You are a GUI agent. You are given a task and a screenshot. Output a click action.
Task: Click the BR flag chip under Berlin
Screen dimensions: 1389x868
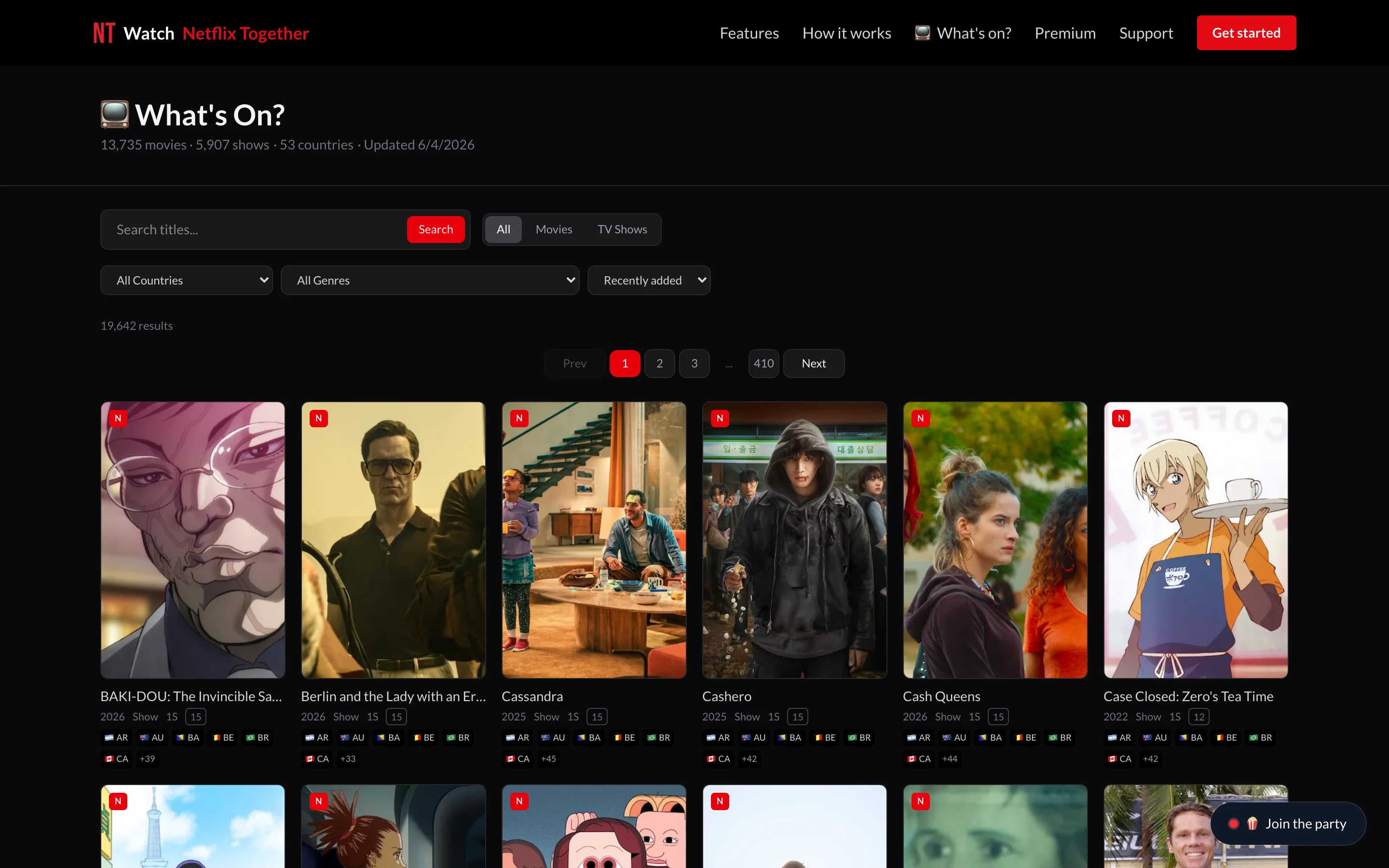click(458, 738)
